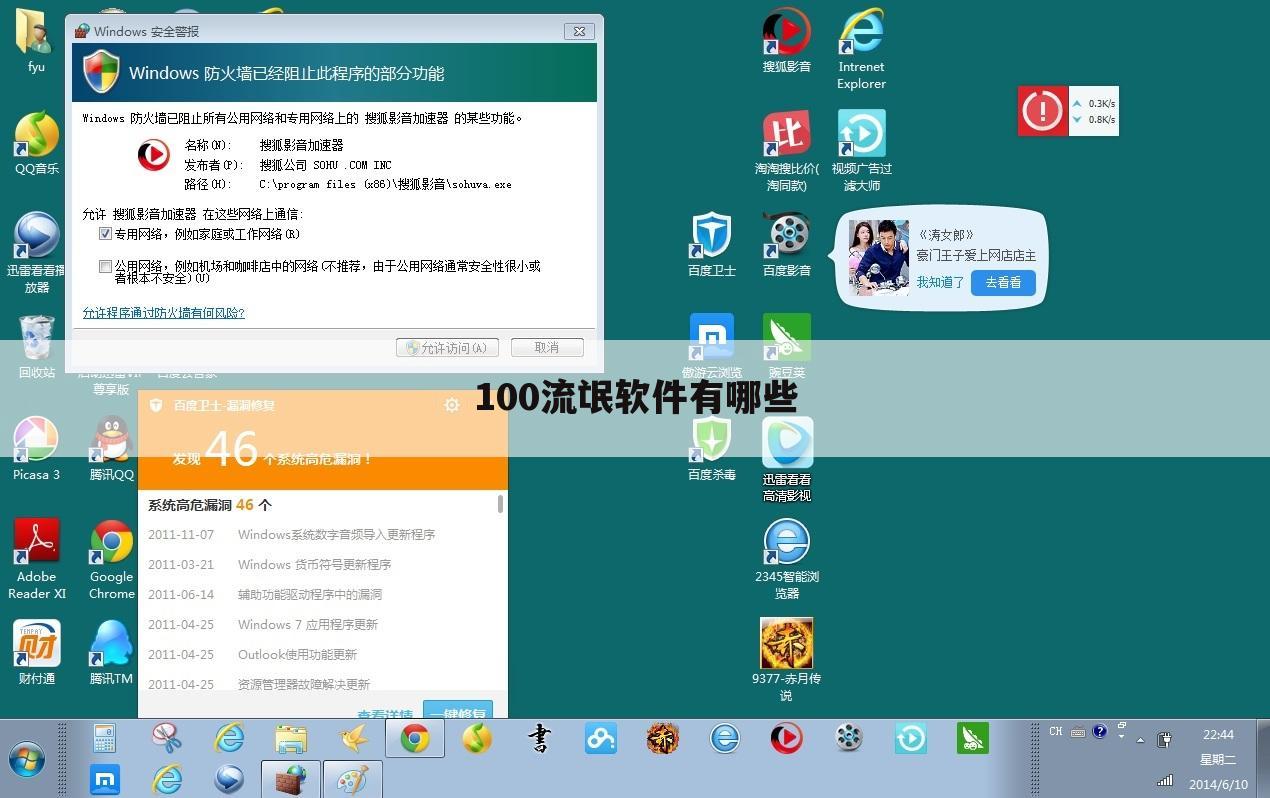
Task: Select row Outlook使用功能更新
Action: coord(318,655)
